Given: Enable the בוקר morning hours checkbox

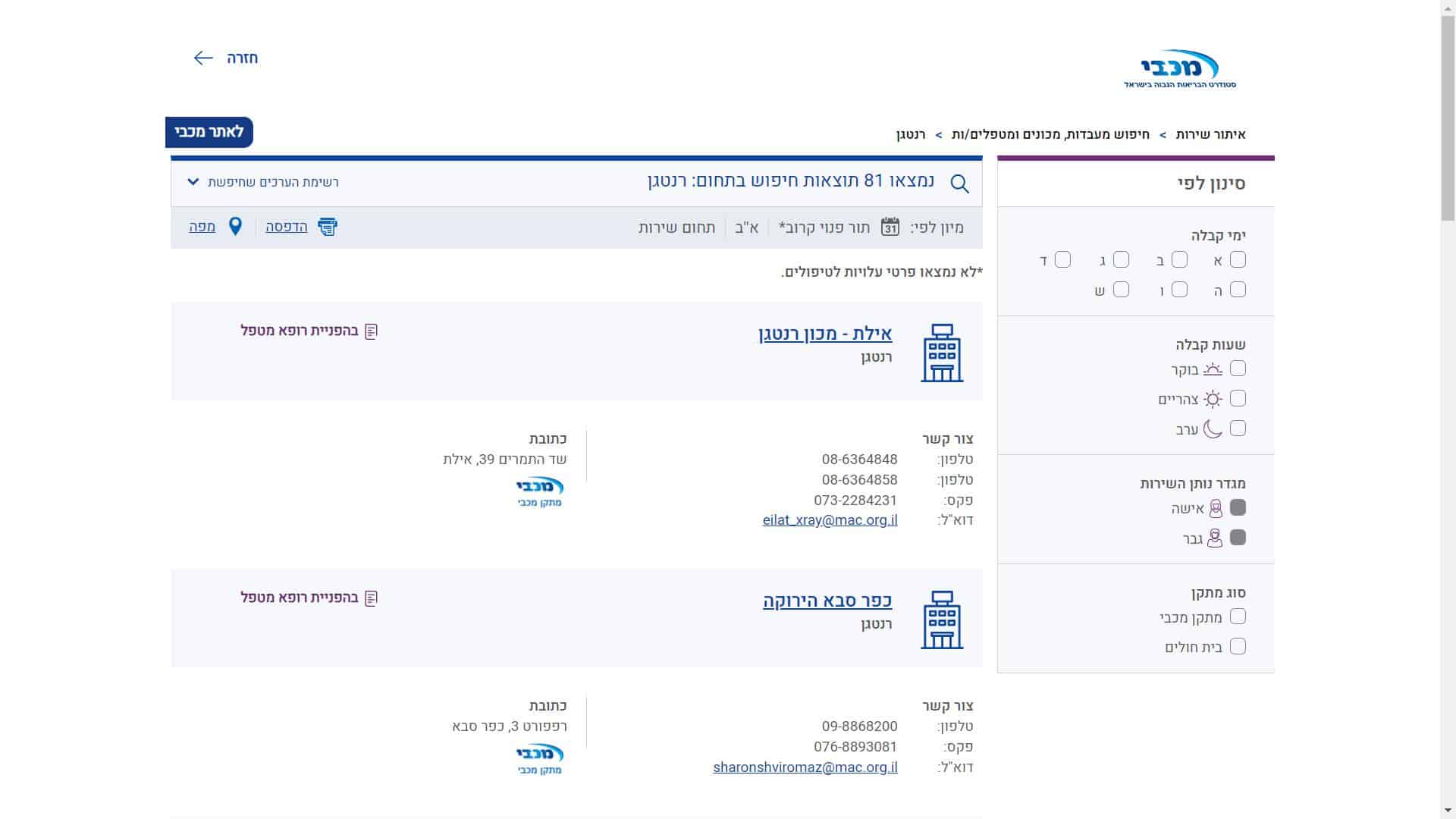Looking at the screenshot, I should tap(1238, 369).
